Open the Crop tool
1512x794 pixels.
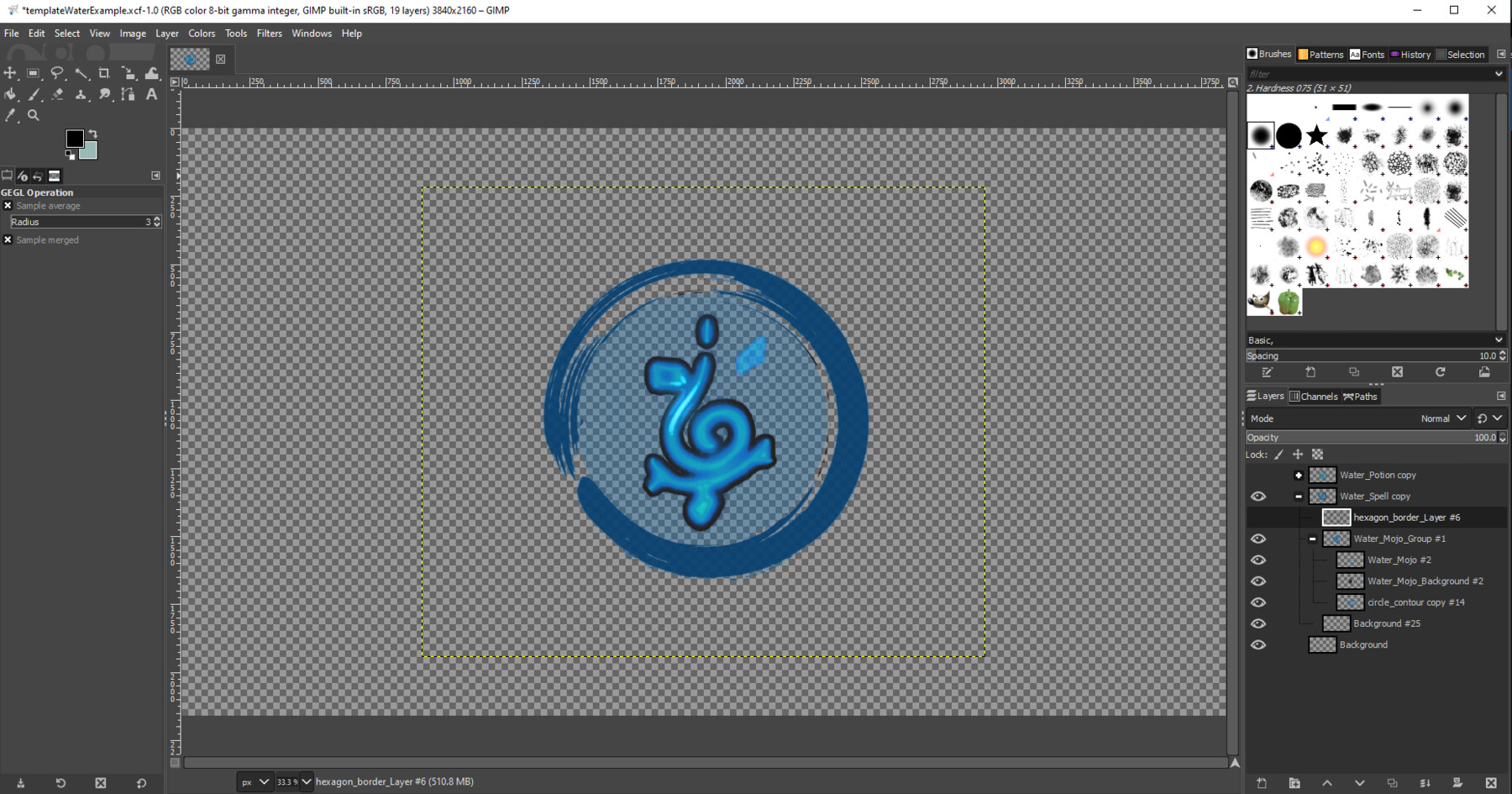pyautogui.click(x=104, y=73)
